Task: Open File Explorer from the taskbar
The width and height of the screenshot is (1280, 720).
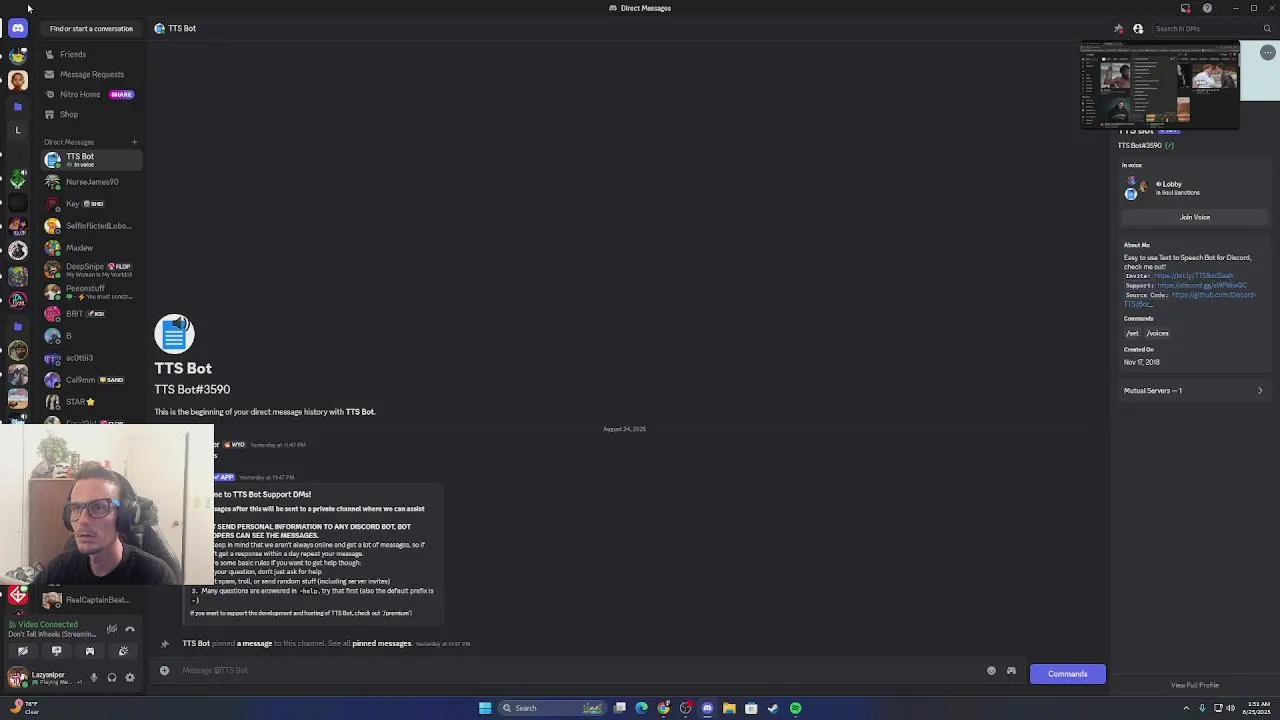Action: coord(729,708)
